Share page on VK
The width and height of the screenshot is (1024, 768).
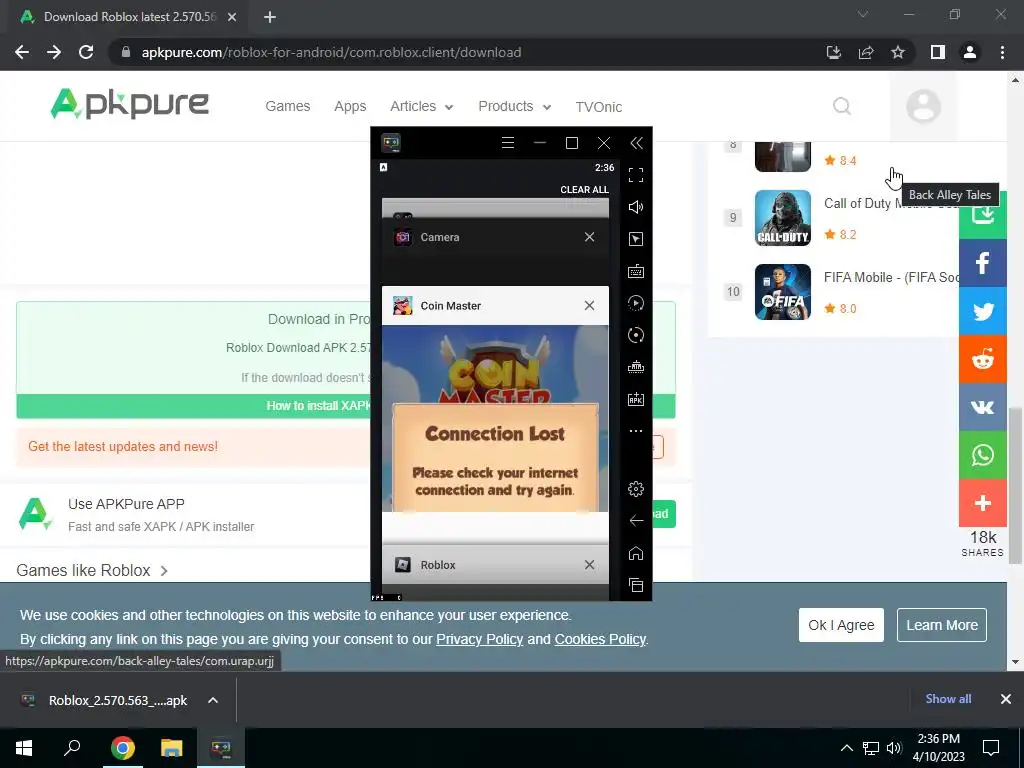coord(982,408)
